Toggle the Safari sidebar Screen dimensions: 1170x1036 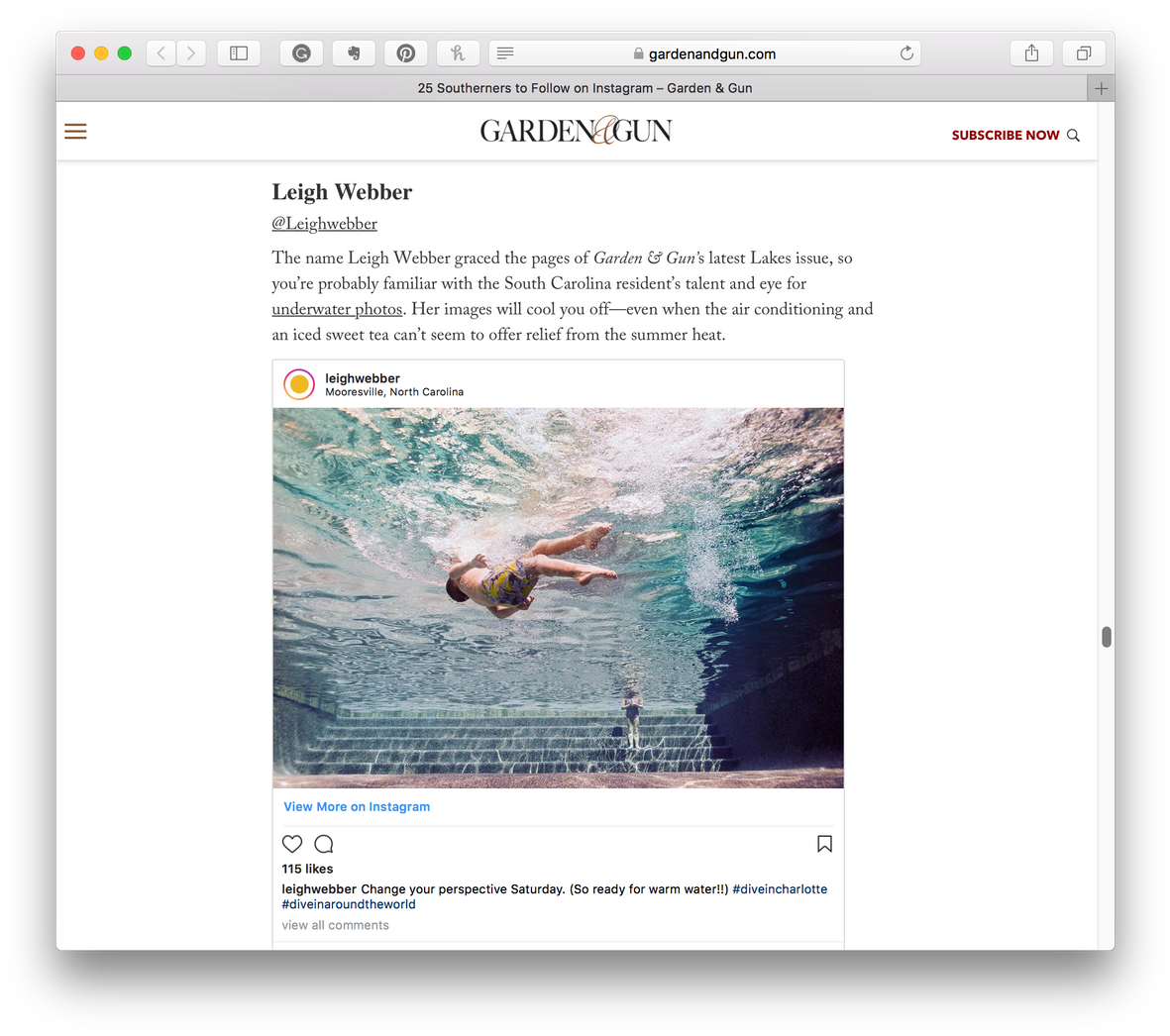[x=239, y=53]
